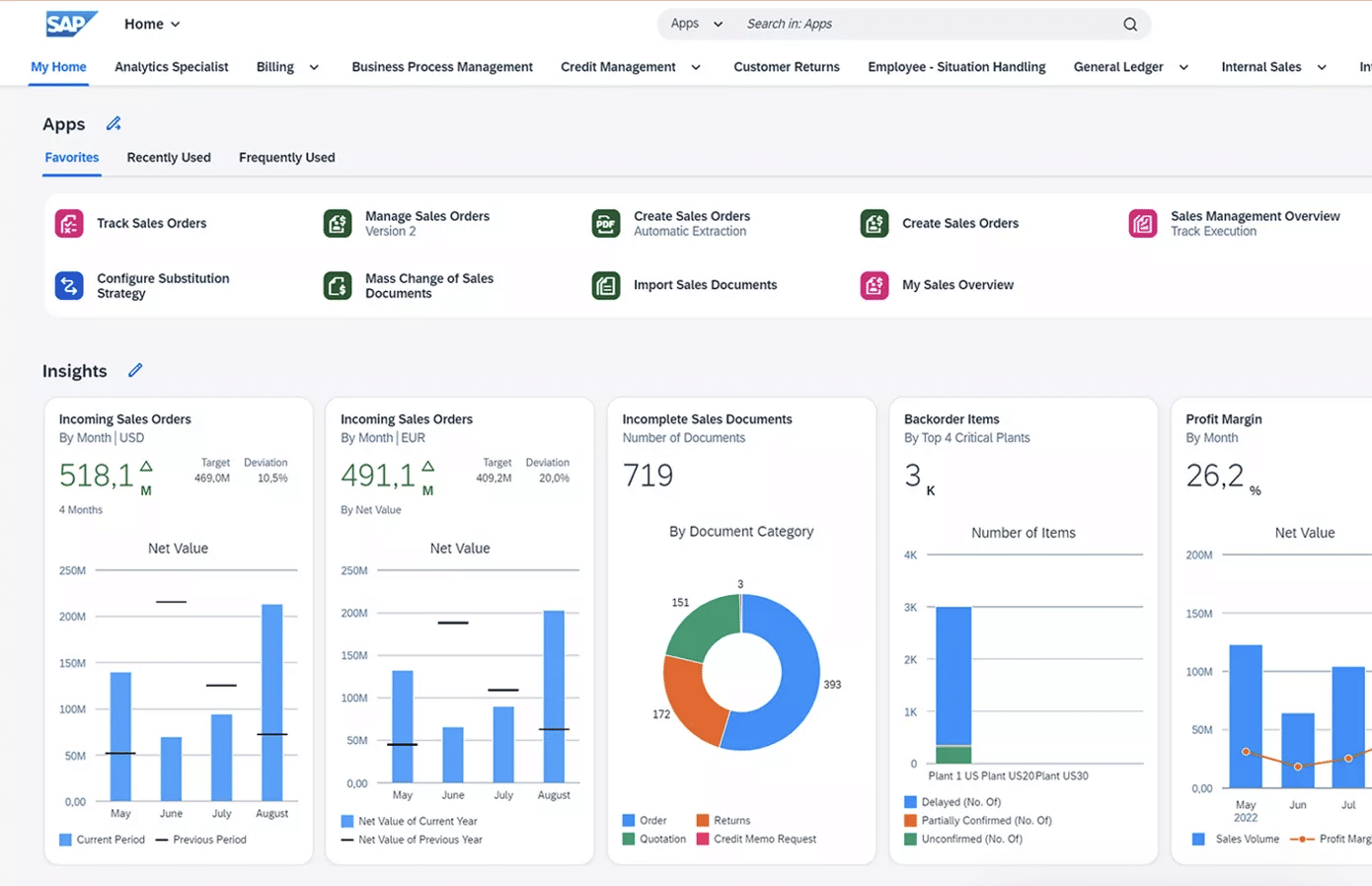
Task: Open the Customer Returns menu item
Action: tap(786, 66)
